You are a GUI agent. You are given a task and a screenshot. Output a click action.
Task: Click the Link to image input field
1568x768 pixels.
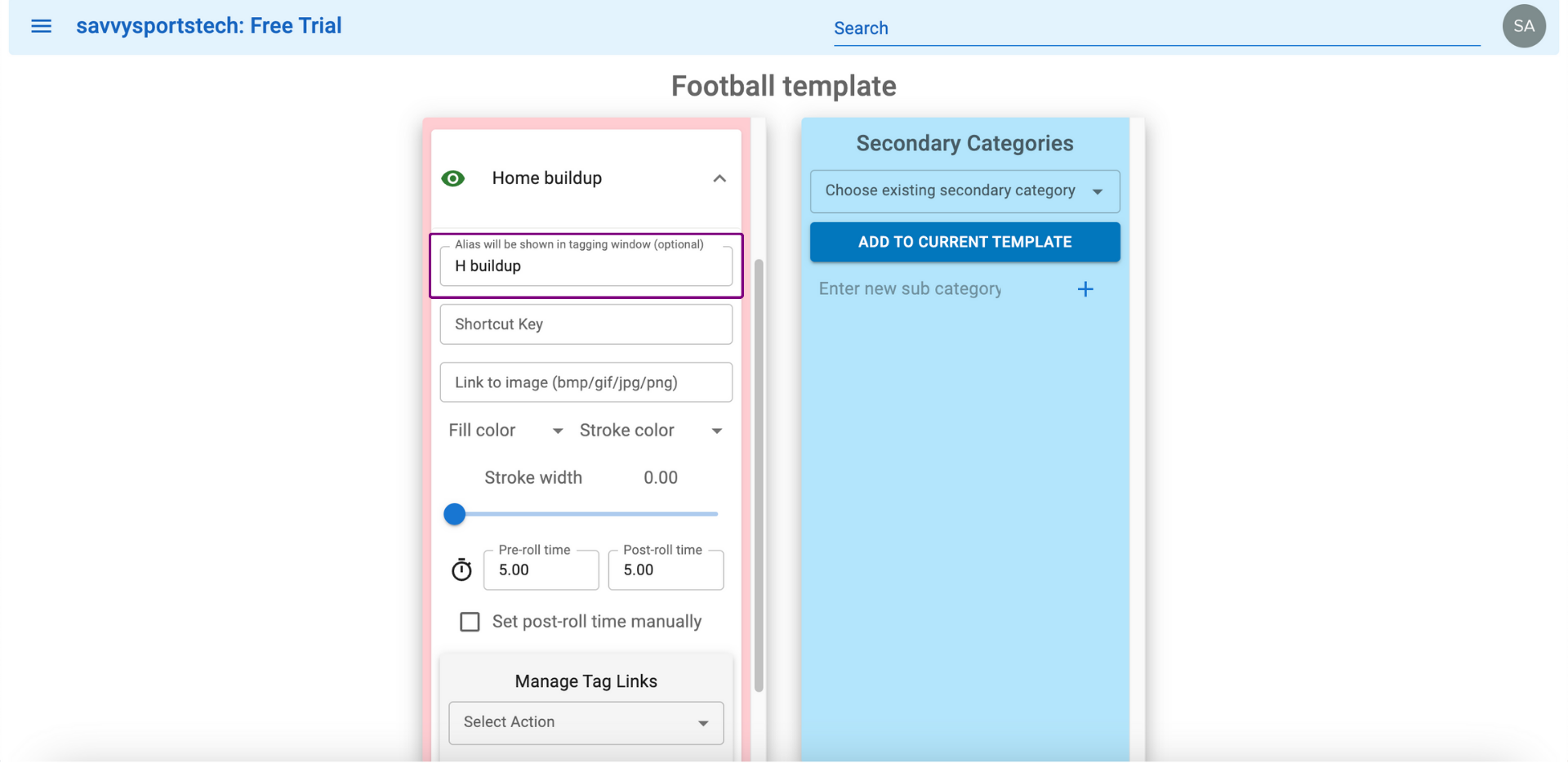(586, 382)
